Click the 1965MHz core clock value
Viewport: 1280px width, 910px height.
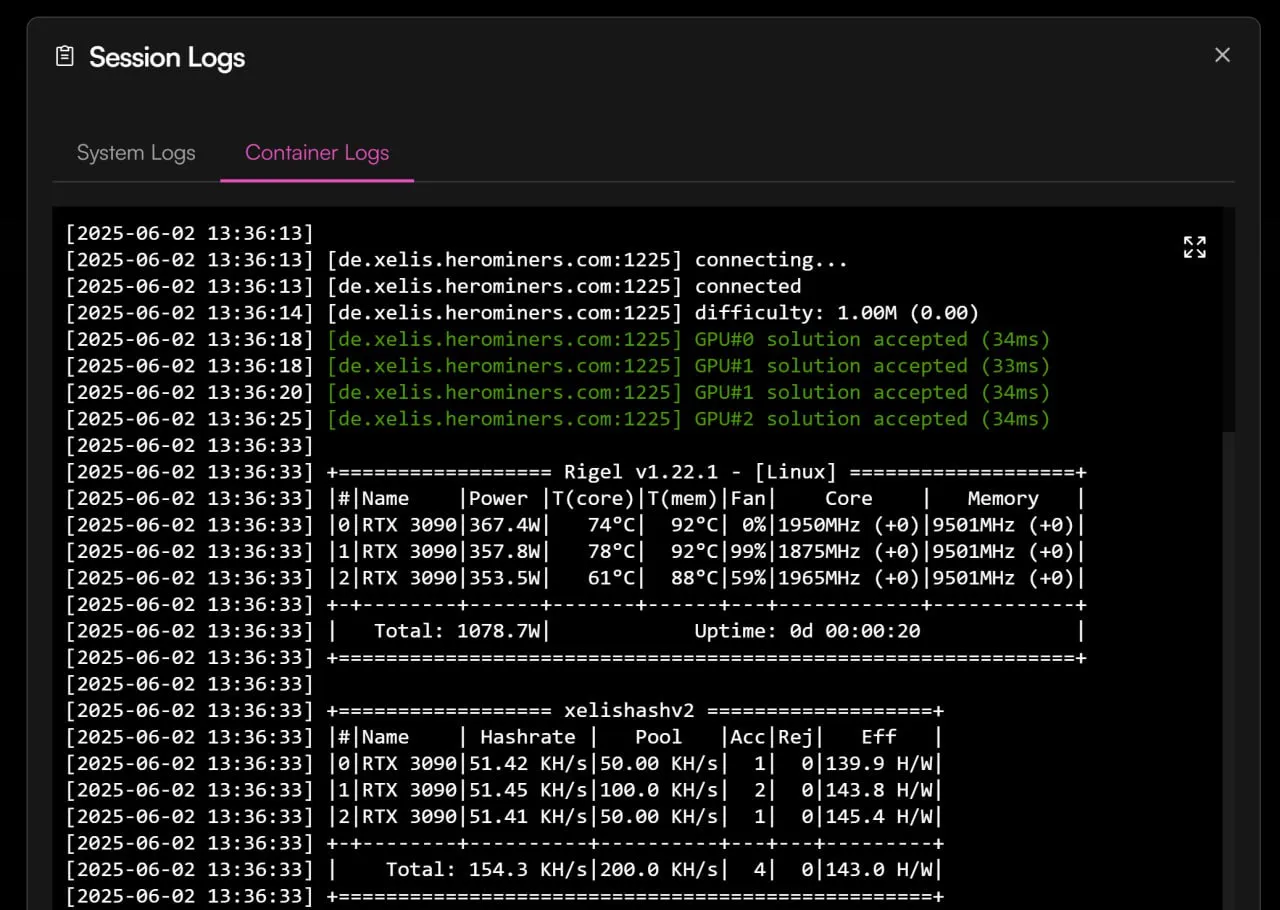click(819, 578)
